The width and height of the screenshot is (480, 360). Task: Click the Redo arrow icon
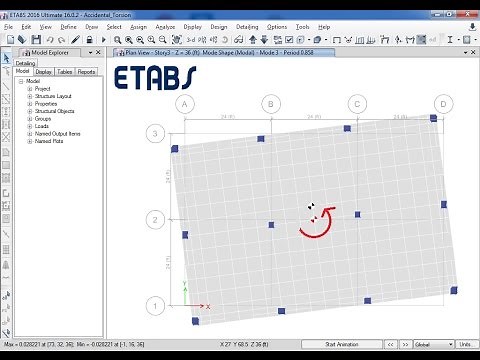(61, 40)
